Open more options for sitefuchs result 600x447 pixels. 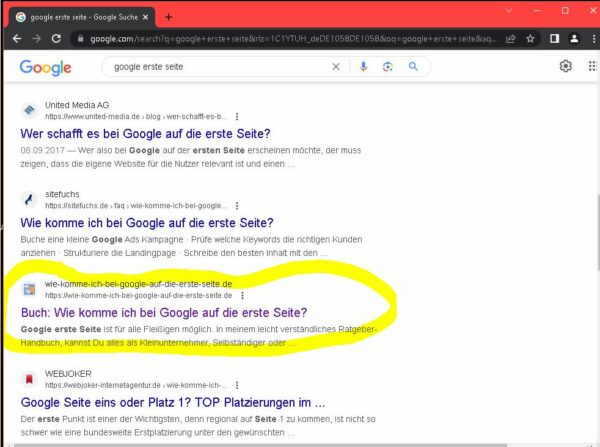tap(237, 206)
